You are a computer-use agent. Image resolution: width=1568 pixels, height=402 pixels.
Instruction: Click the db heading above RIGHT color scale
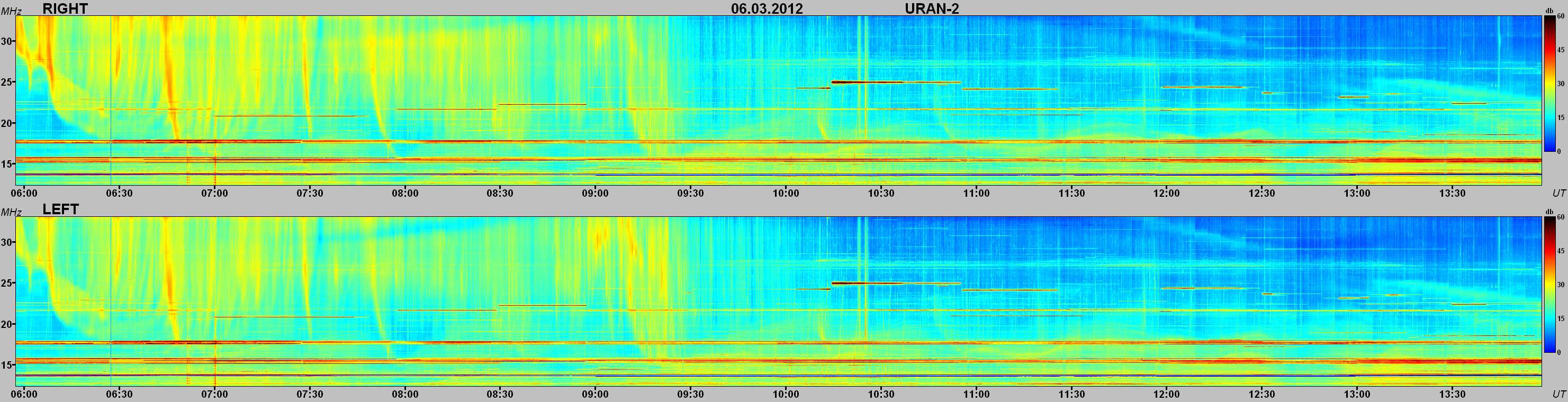point(1549,11)
